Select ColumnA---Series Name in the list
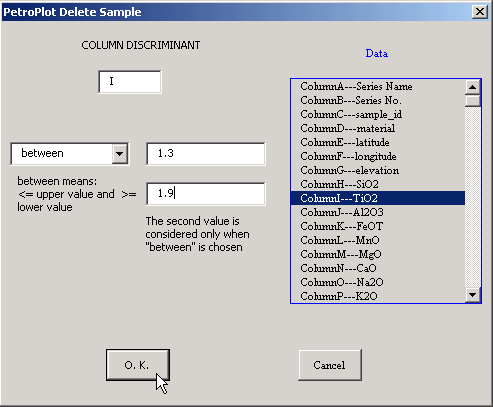This screenshot has height=407, width=493. 378,86
